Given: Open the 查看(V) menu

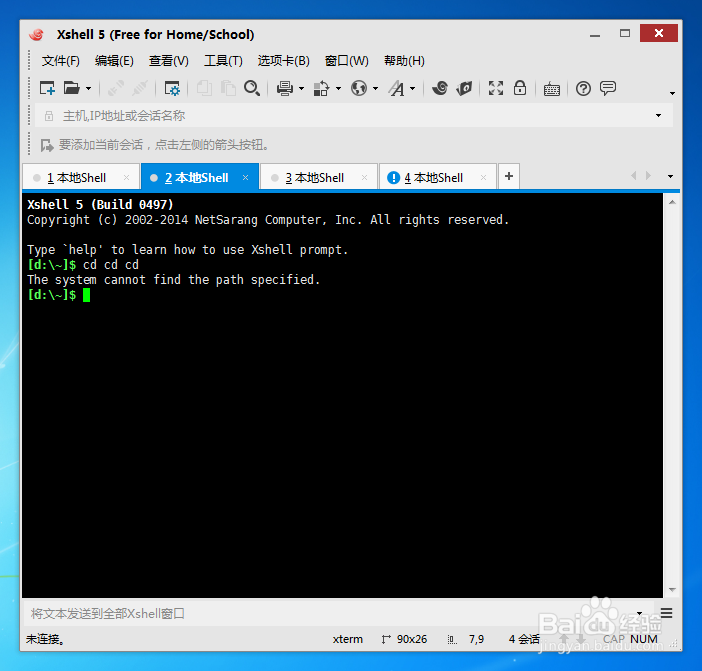Looking at the screenshot, I should pos(169,60).
